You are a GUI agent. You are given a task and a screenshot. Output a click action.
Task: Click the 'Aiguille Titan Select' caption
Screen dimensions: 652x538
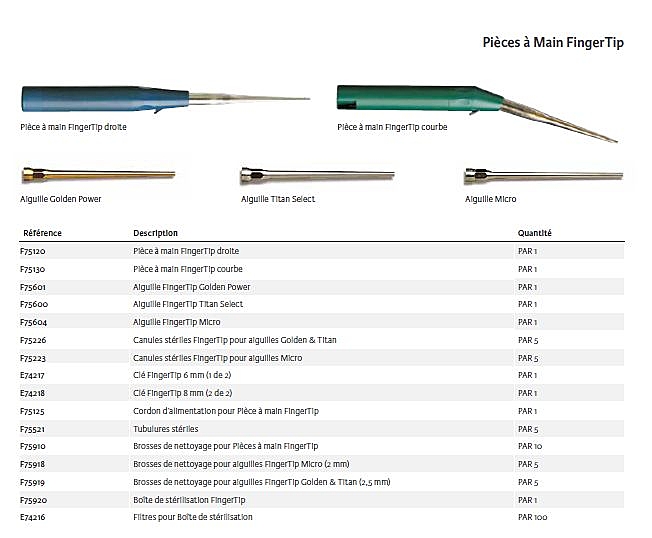coord(278,199)
